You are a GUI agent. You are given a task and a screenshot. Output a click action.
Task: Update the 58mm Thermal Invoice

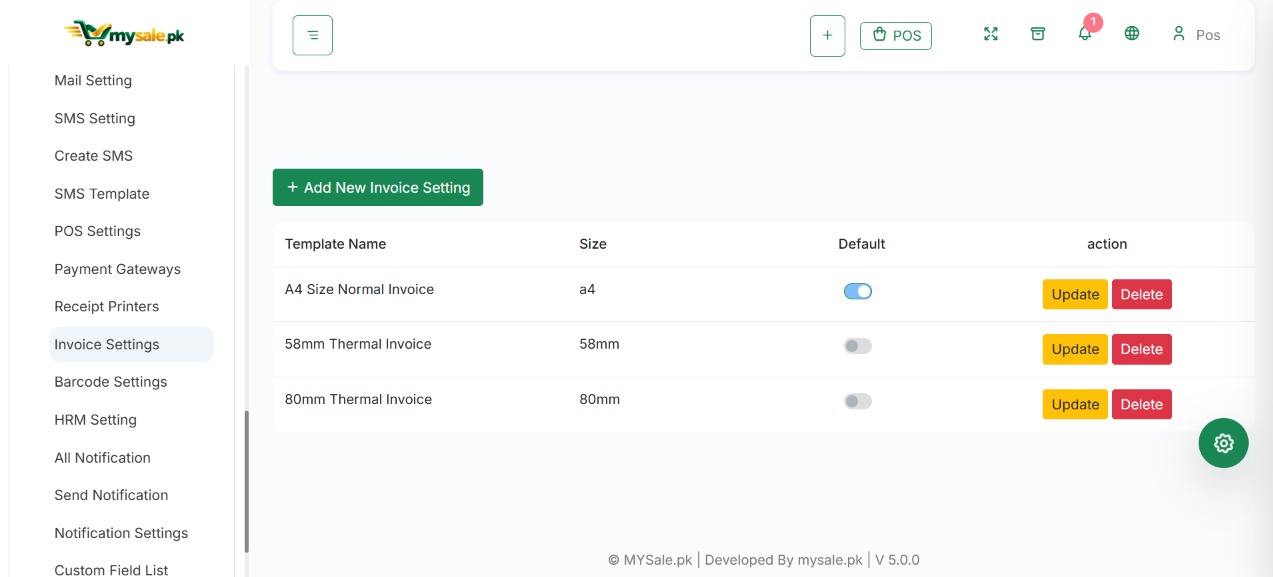tap(1075, 349)
